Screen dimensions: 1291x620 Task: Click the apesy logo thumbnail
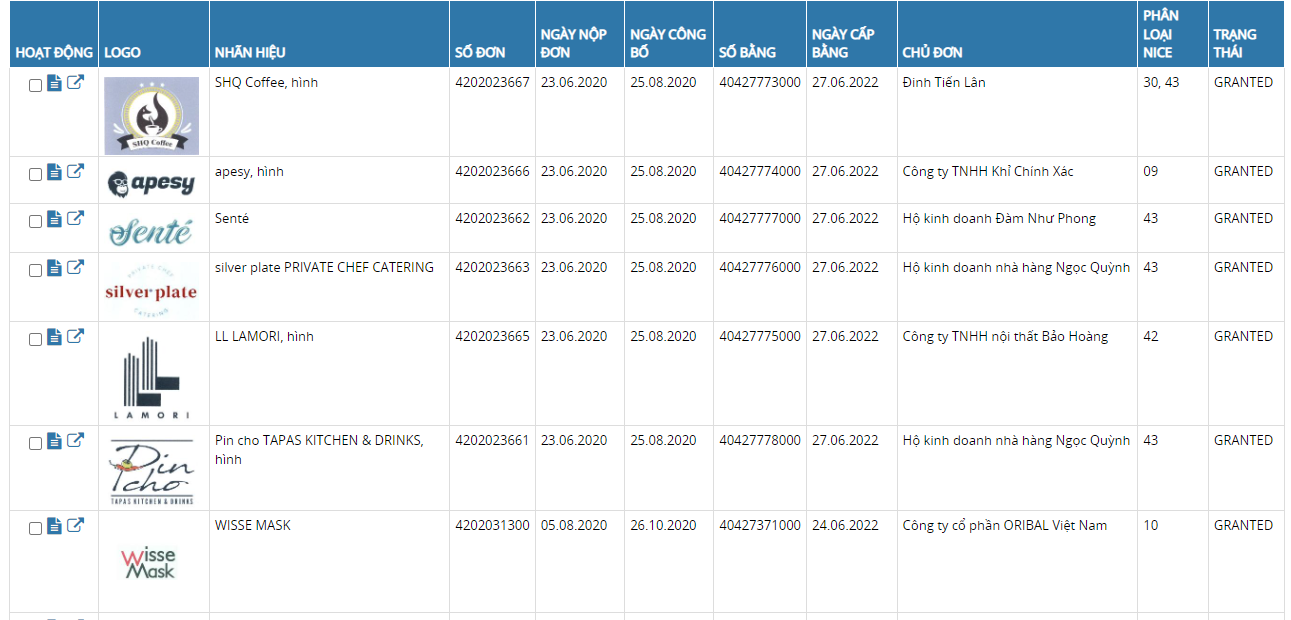[150, 184]
